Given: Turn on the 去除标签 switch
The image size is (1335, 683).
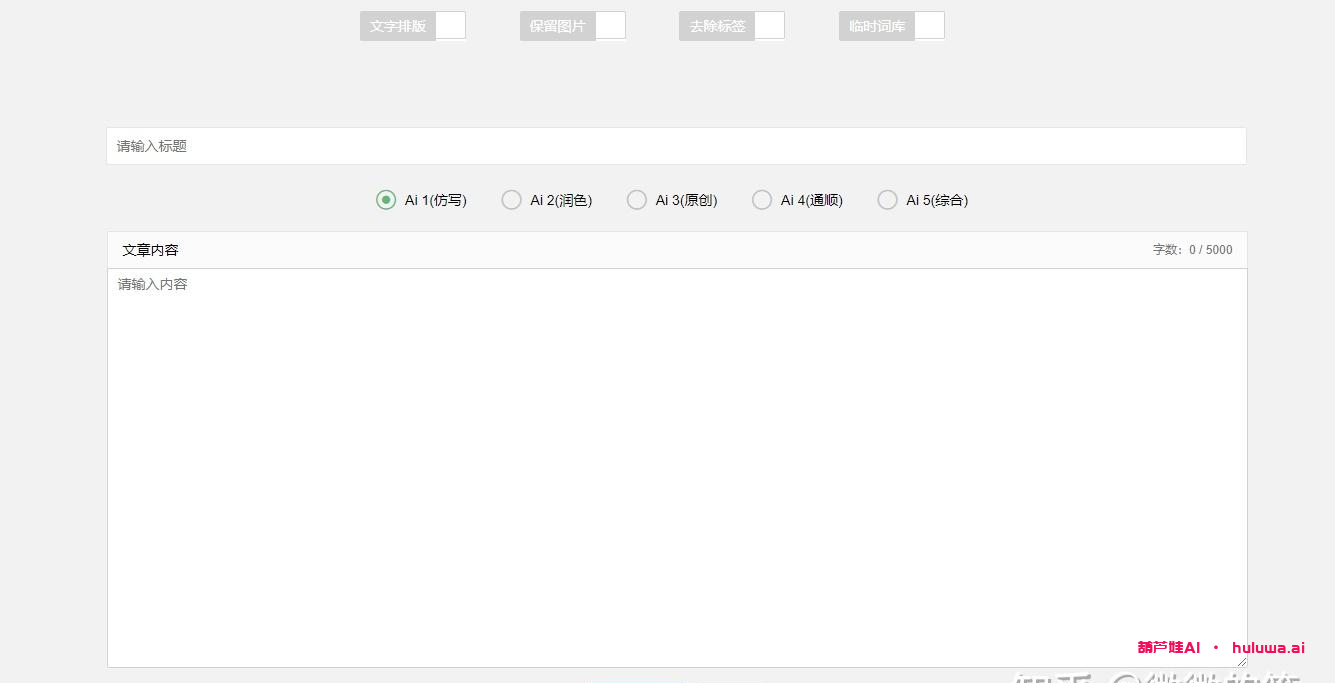Looking at the screenshot, I should point(769,26).
